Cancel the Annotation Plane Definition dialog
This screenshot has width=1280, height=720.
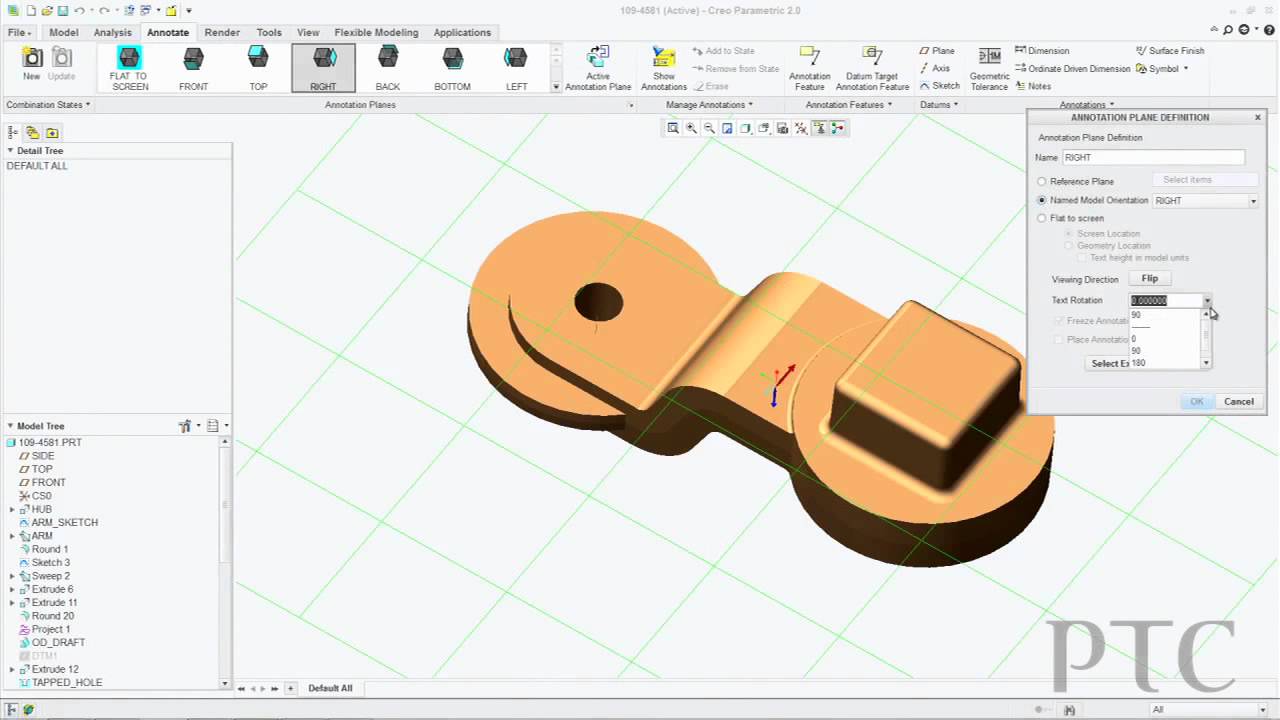point(1239,402)
